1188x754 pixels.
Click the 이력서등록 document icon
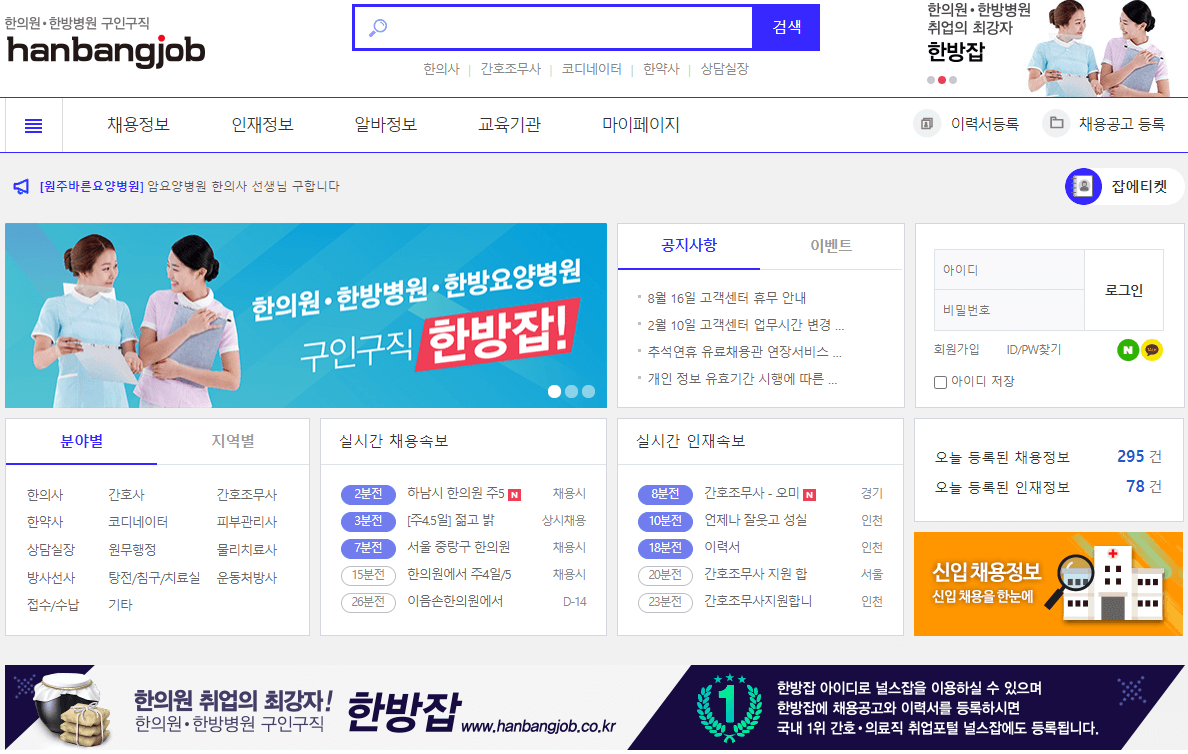(927, 124)
